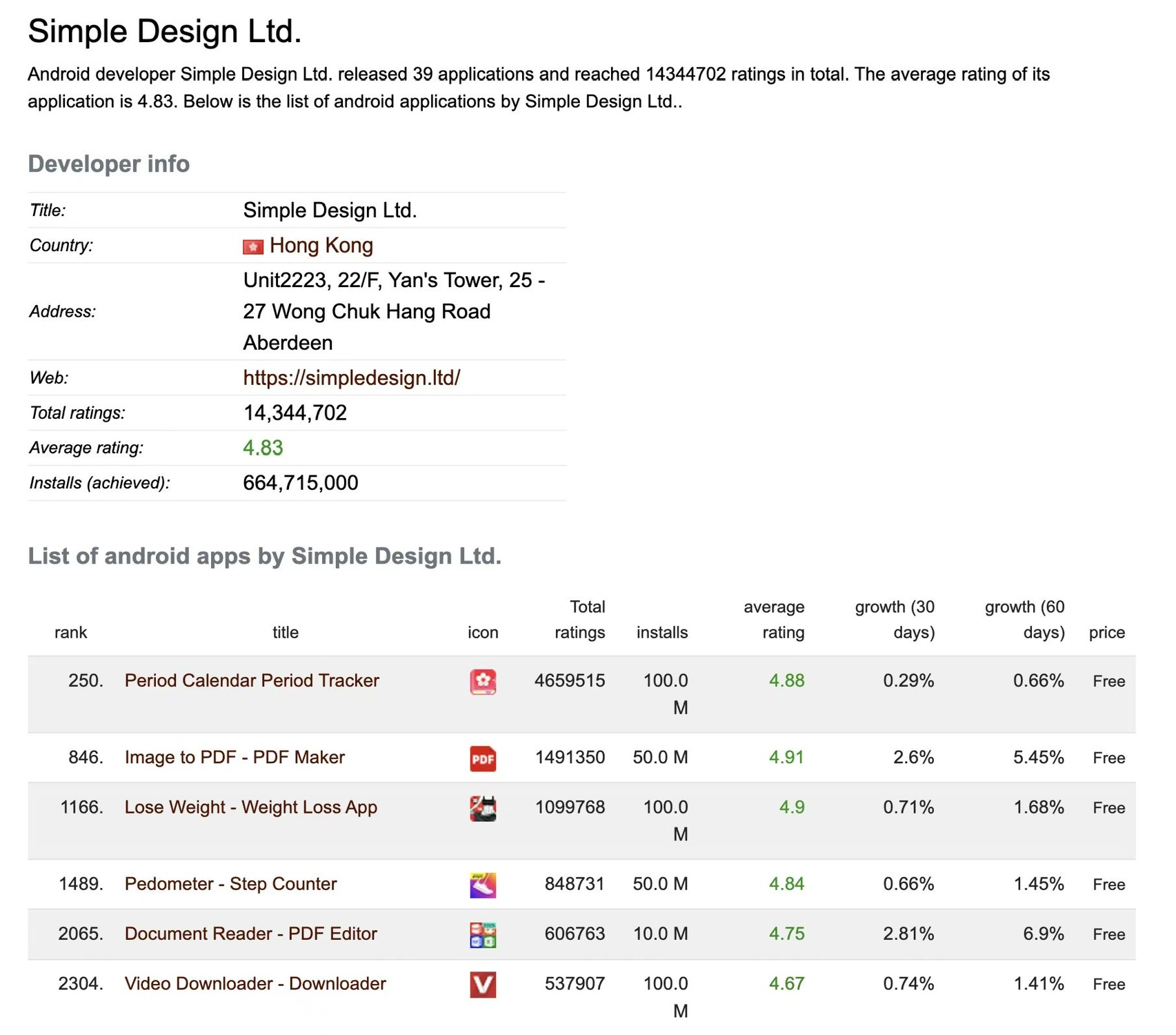The image size is (1176, 1035).
Task: Click ratings count 848731
Action: (x=575, y=884)
